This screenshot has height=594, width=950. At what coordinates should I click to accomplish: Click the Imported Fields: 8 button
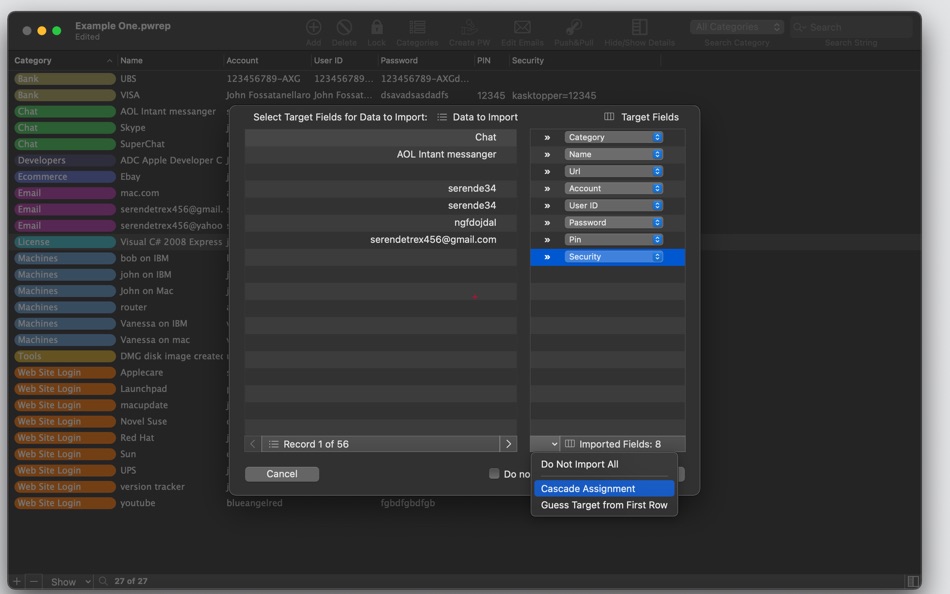coord(623,444)
